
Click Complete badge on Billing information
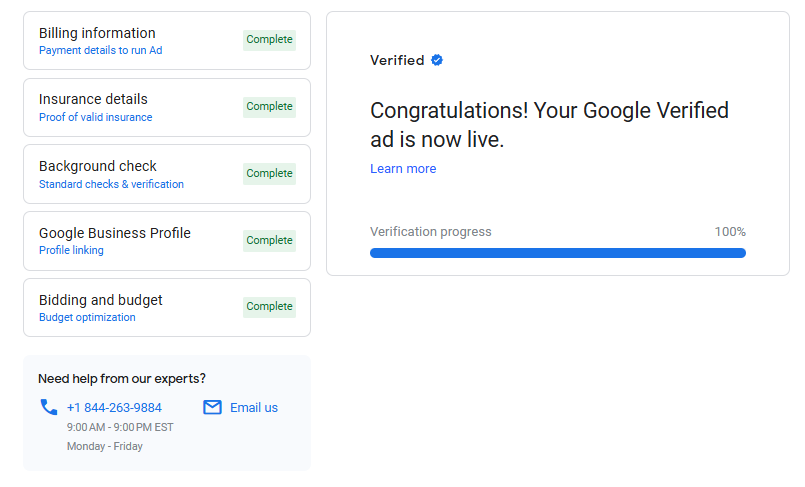coord(270,40)
